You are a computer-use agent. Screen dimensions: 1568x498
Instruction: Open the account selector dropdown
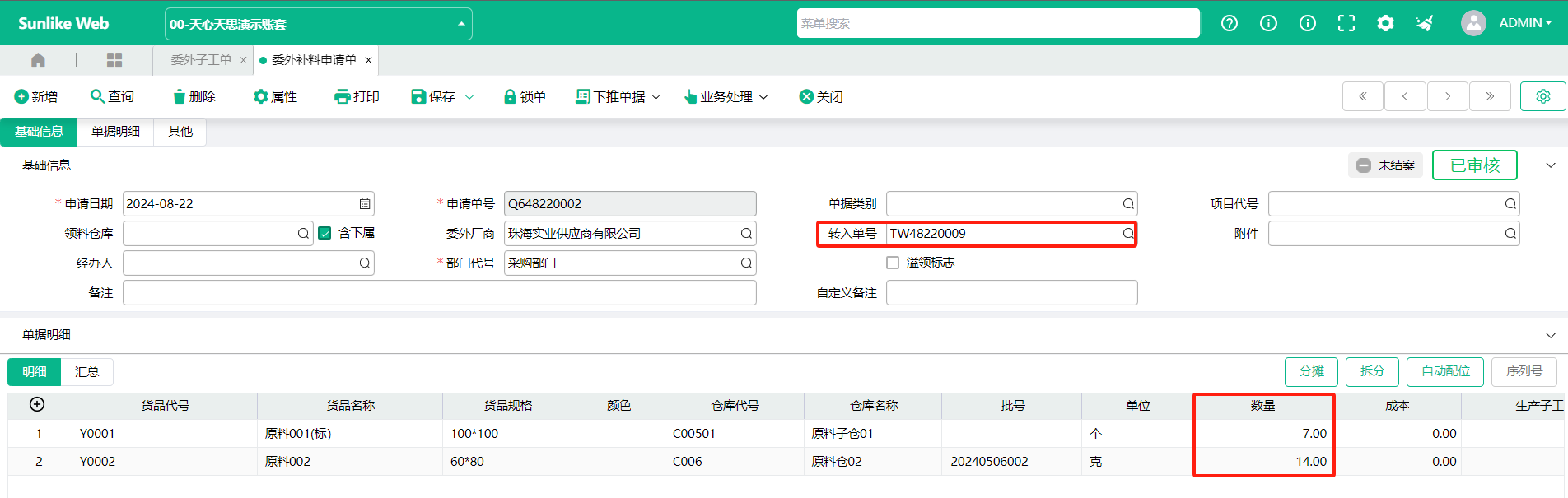(318, 24)
